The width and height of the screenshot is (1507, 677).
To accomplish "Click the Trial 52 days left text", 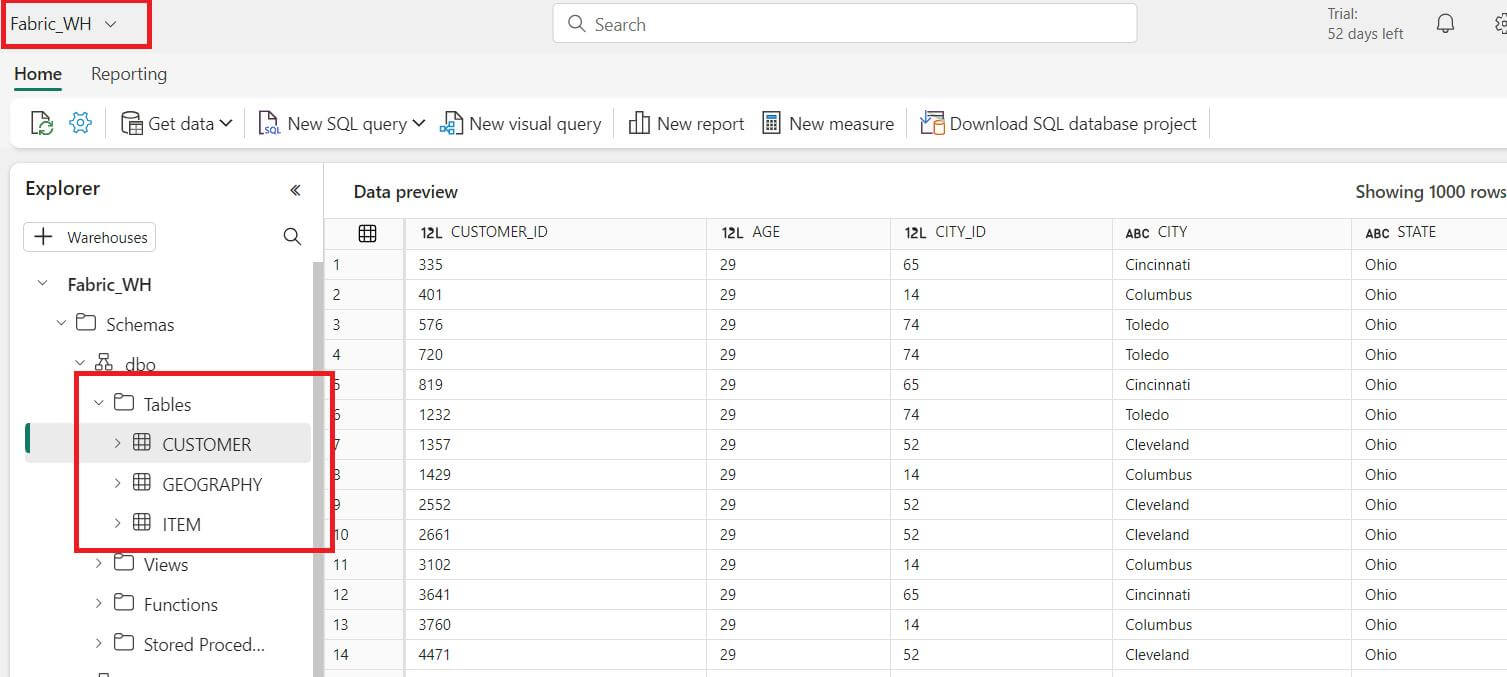I will [1365, 24].
